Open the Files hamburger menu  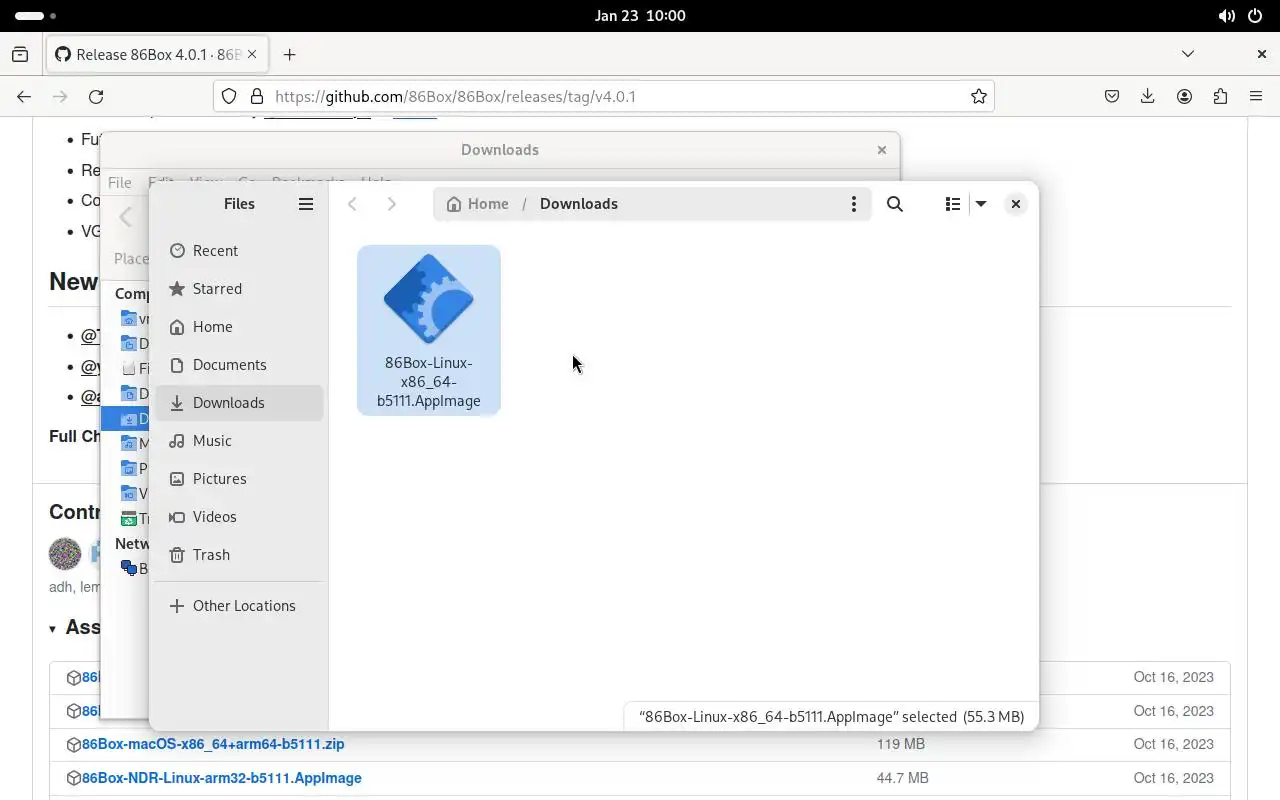306,204
